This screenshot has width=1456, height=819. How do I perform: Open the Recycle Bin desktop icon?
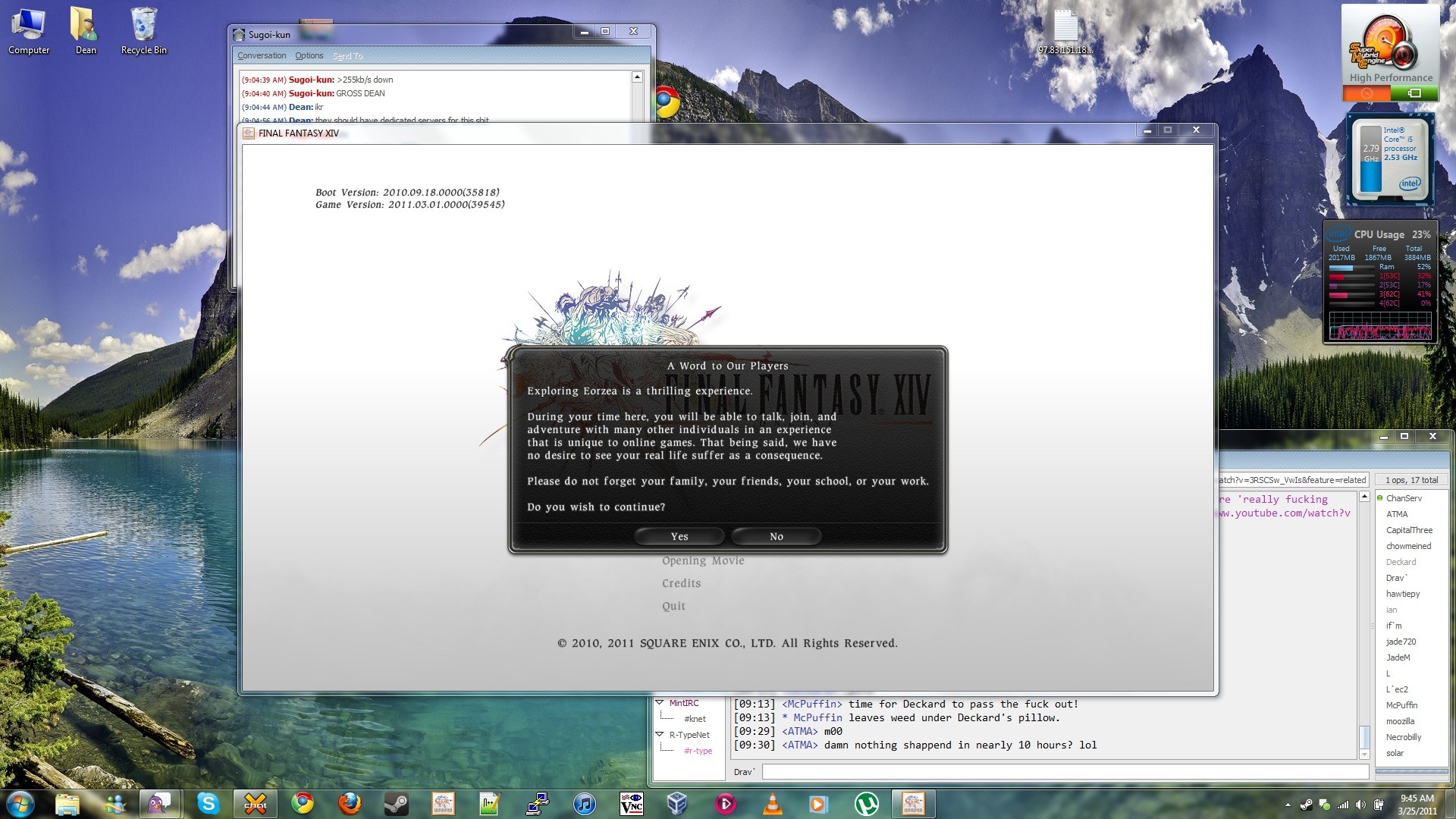(x=143, y=32)
